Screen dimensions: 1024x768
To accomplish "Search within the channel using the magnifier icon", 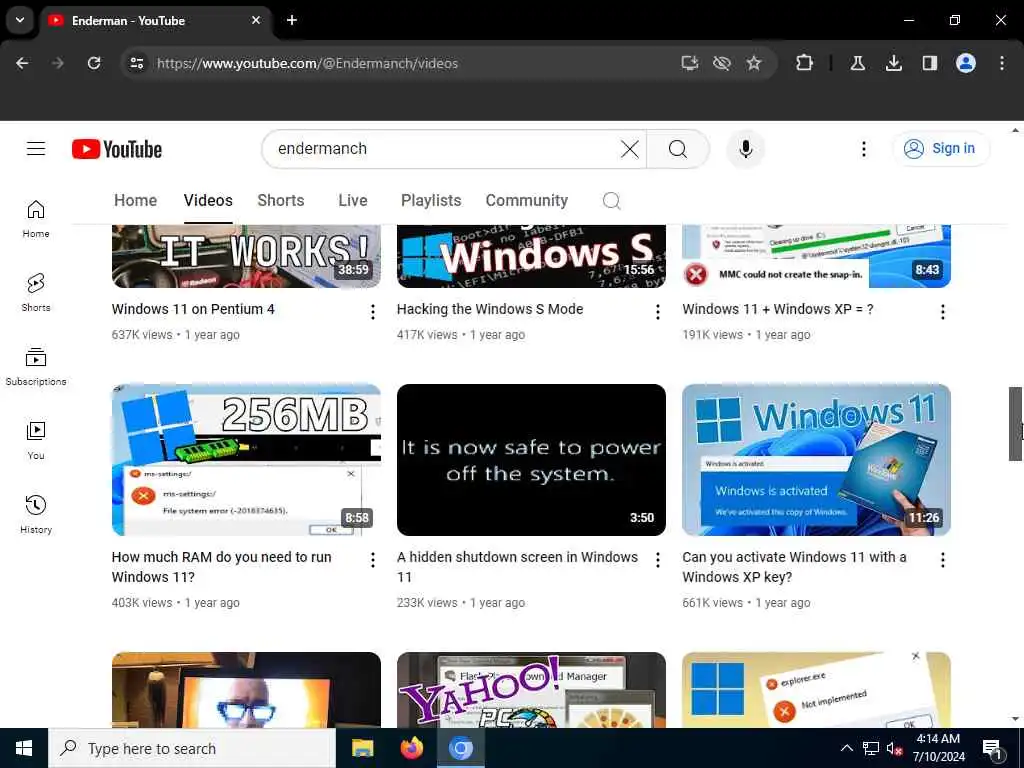I will coord(611,200).
